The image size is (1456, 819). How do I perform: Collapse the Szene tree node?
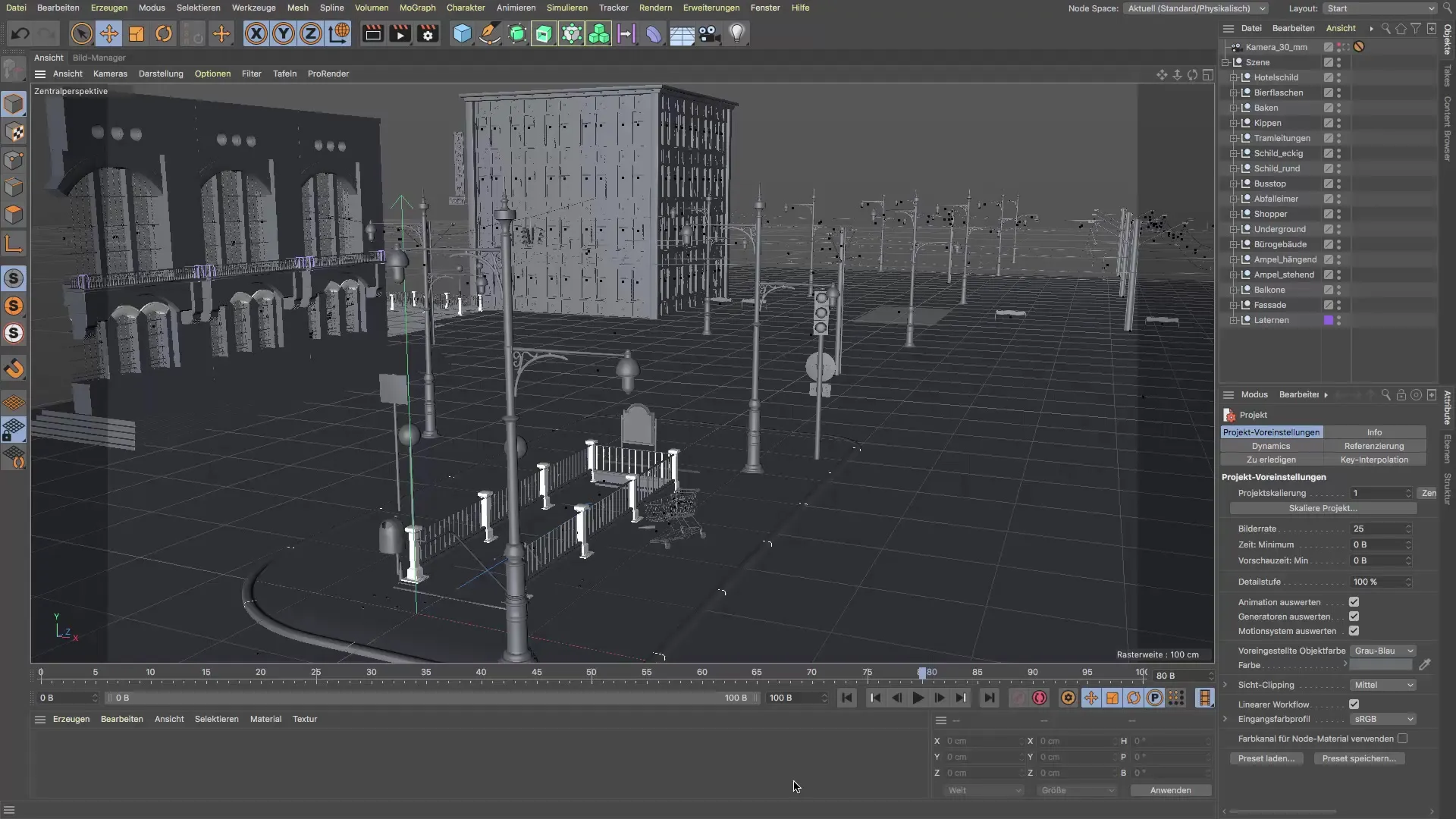(1225, 62)
